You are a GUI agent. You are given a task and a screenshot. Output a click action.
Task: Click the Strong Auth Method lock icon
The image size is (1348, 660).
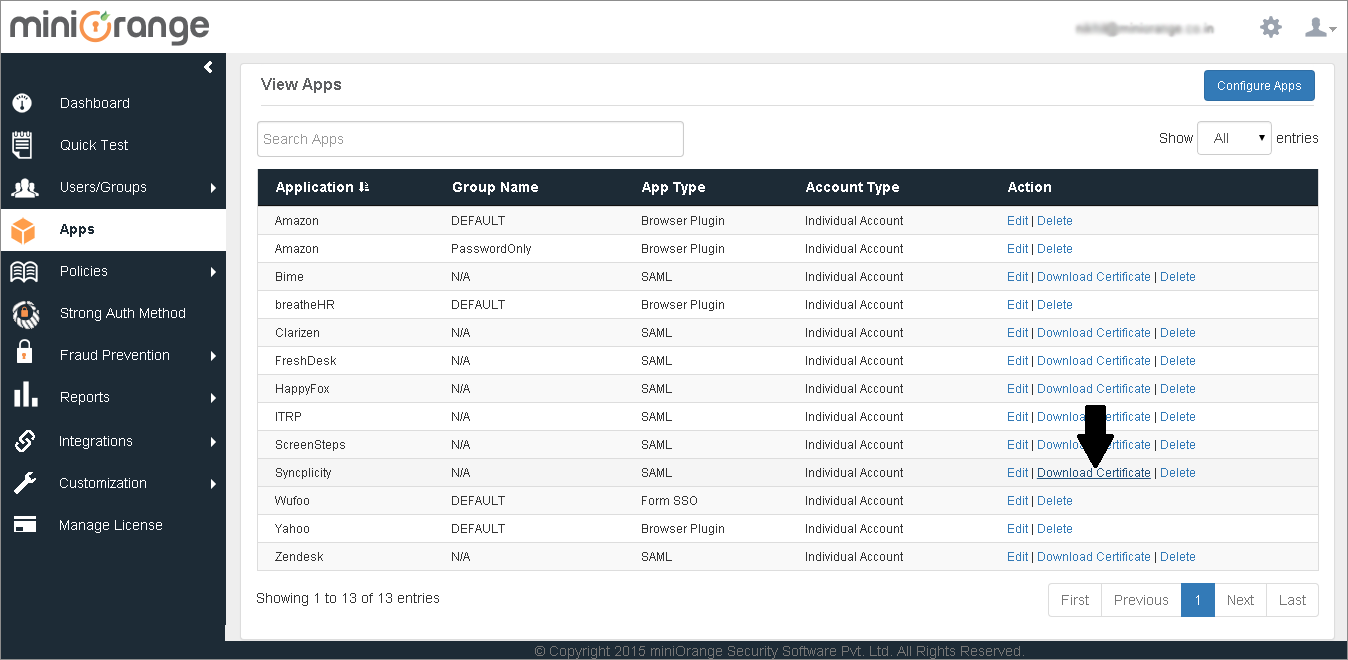pos(25,314)
